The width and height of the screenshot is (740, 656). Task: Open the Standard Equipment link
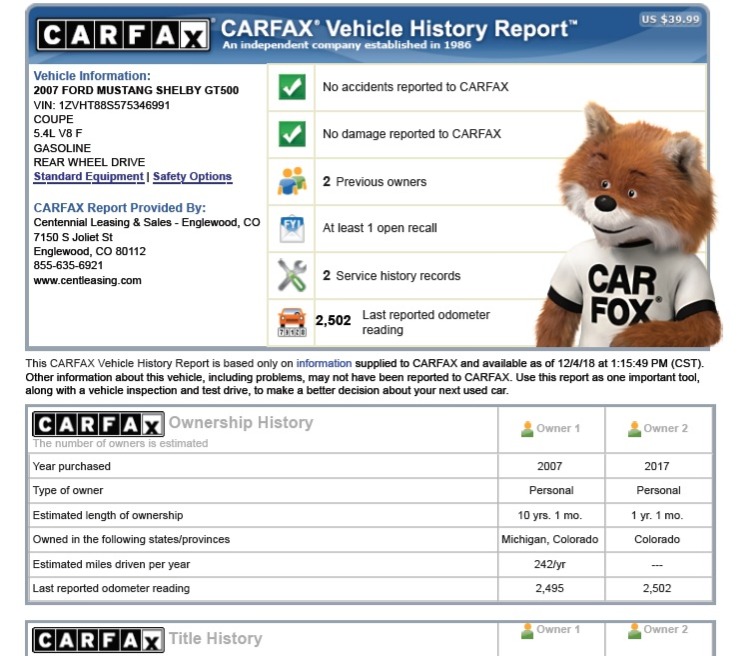pyautogui.click(x=88, y=177)
